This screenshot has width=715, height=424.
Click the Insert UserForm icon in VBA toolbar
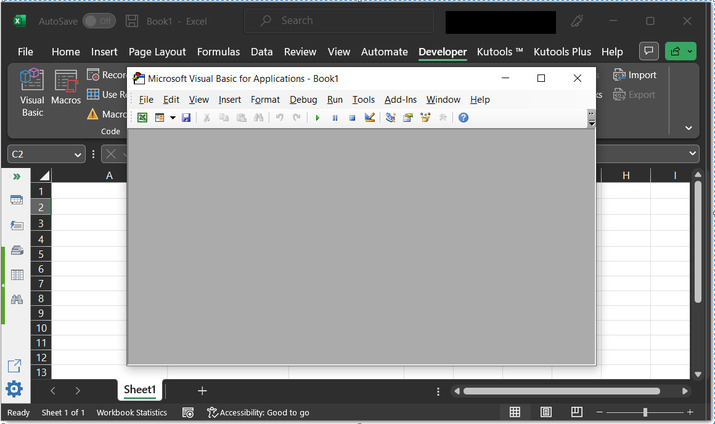pos(159,118)
